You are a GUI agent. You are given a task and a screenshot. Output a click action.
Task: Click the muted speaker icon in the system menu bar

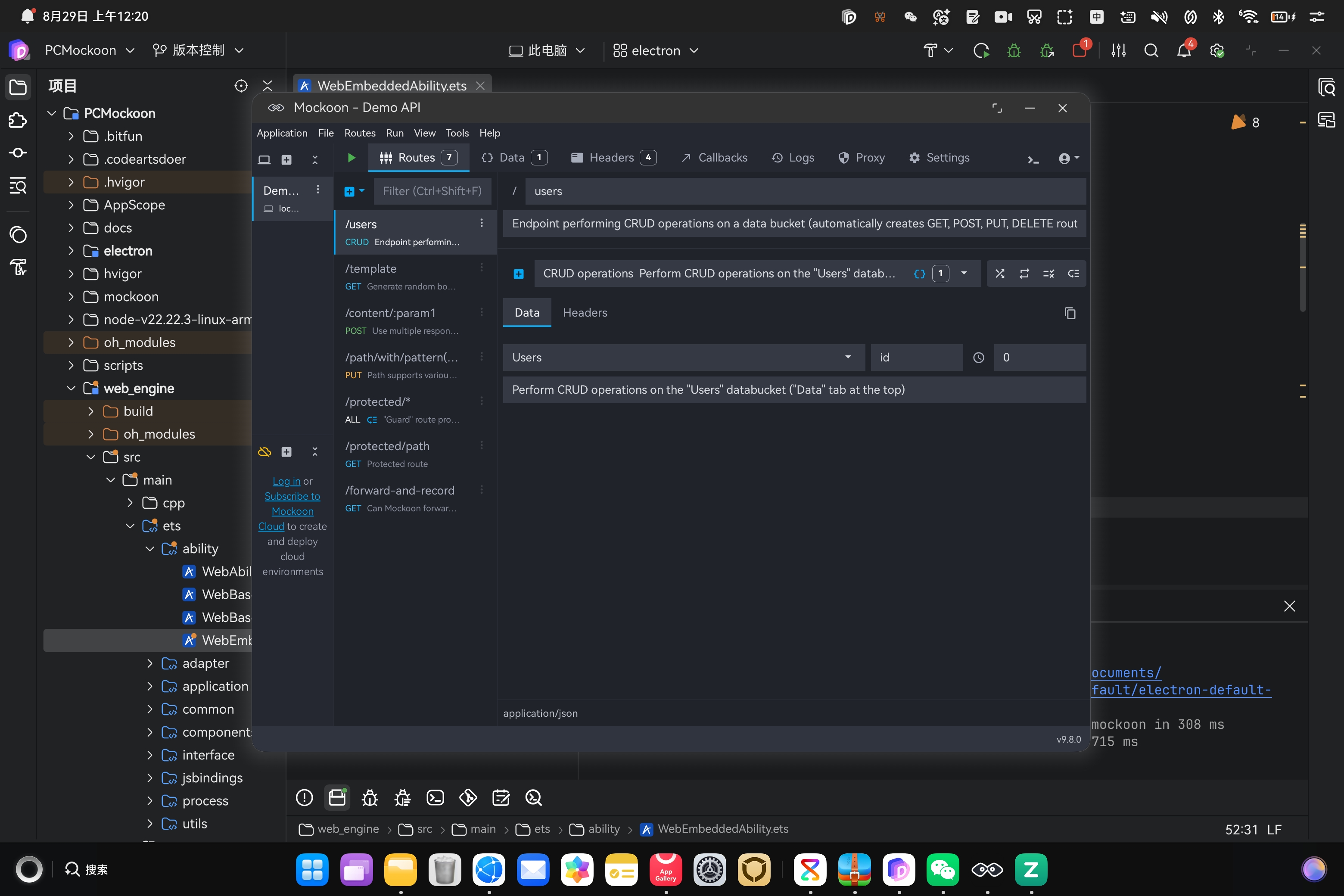pos(1159,16)
